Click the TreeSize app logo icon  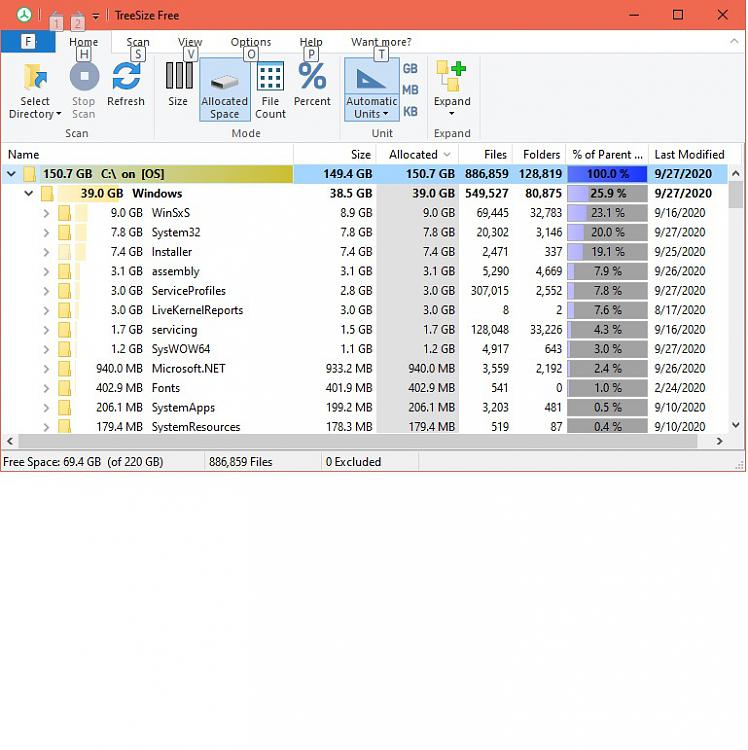pos(24,15)
